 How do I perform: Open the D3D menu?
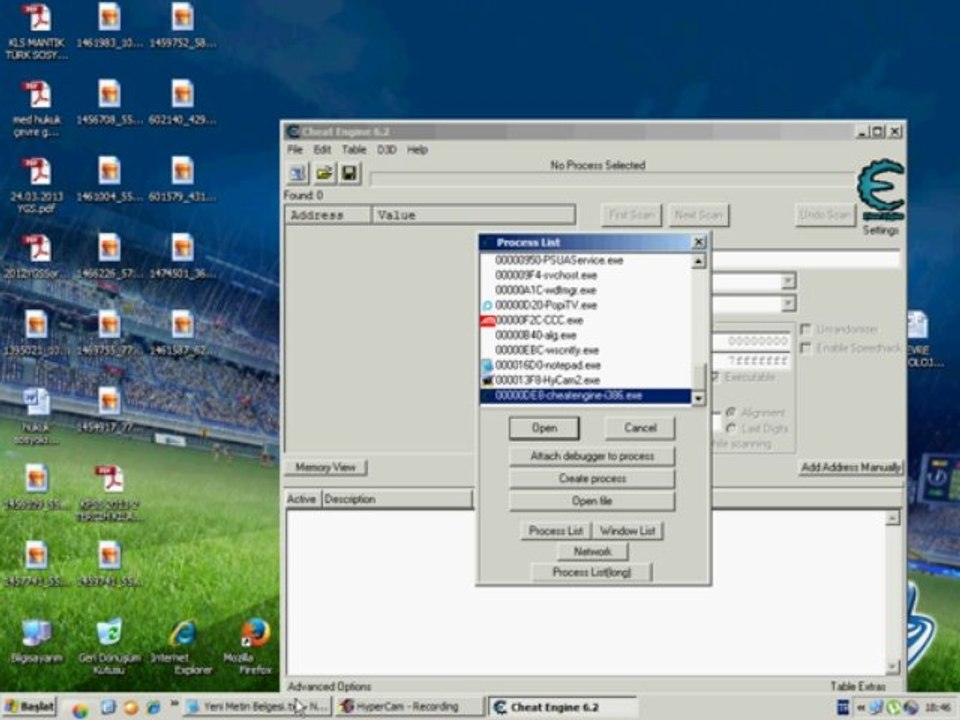tap(386, 149)
